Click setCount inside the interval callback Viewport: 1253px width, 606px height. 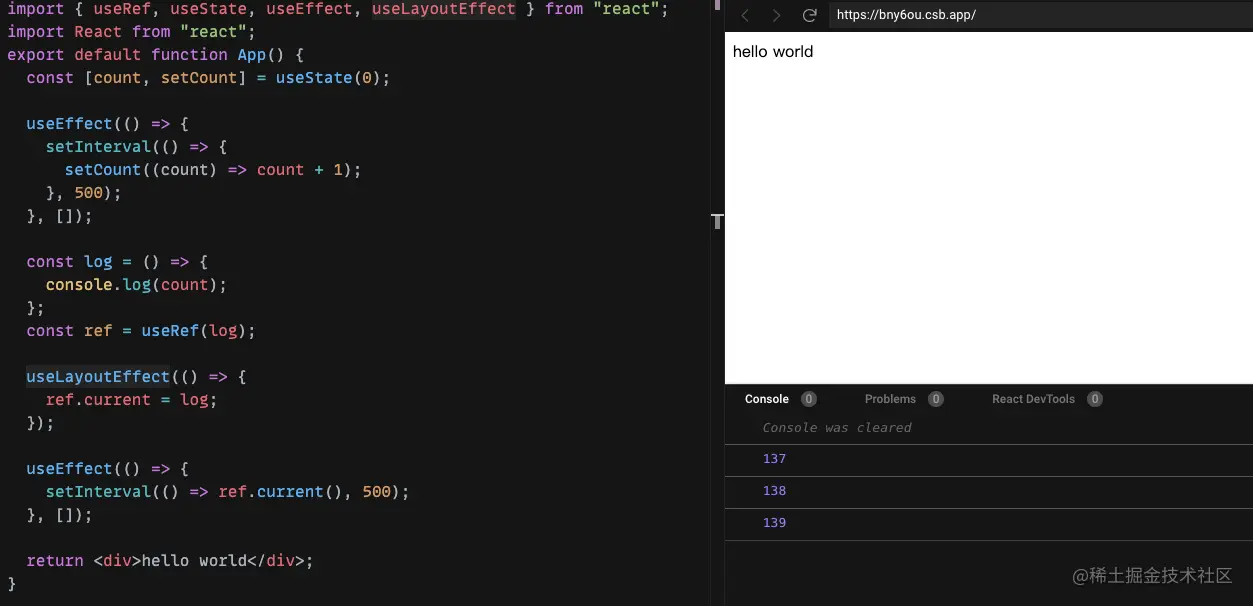click(x=103, y=170)
